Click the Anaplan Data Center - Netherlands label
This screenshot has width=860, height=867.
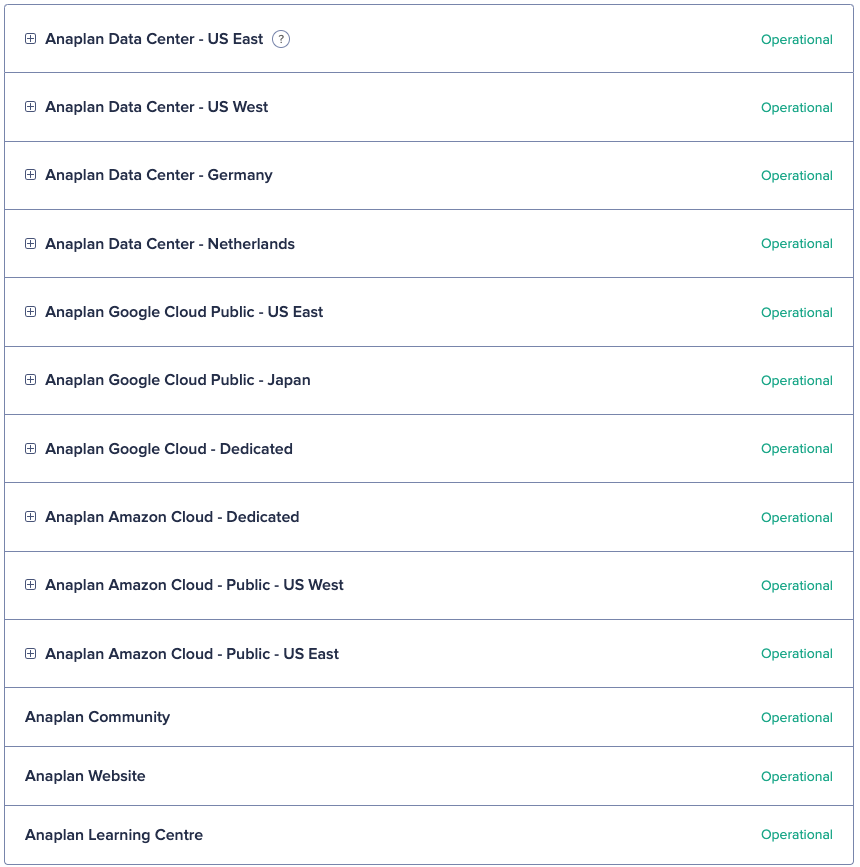(170, 244)
